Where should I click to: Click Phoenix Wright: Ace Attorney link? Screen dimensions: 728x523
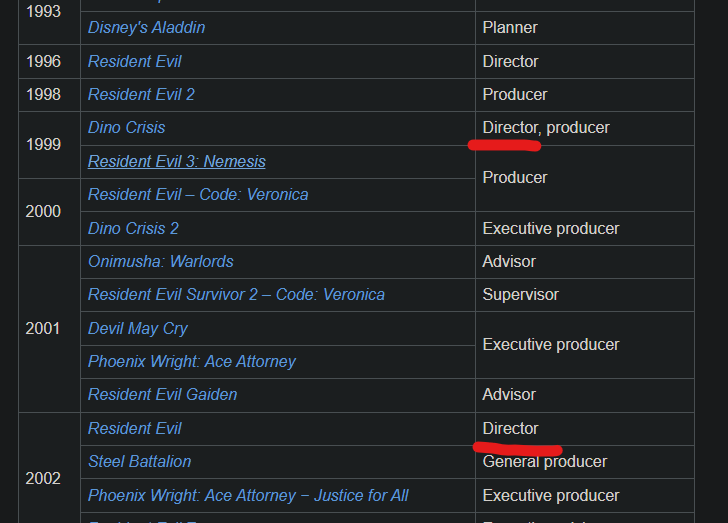(192, 361)
